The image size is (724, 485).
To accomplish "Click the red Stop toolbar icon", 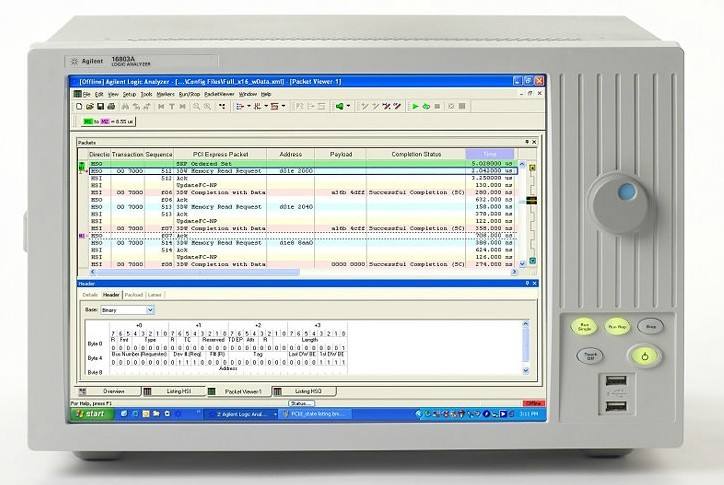I will coord(435,105).
